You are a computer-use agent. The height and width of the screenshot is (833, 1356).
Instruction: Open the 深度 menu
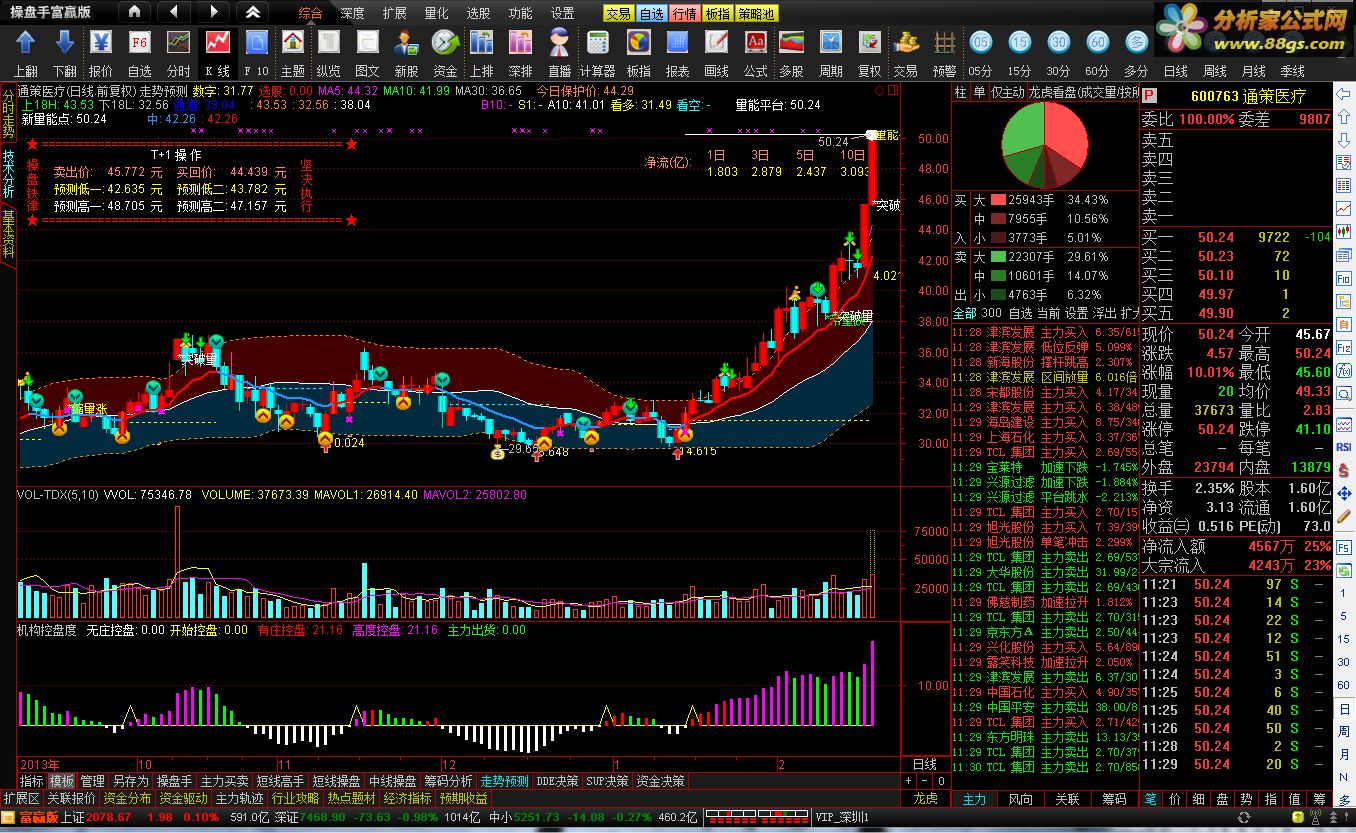click(x=352, y=13)
